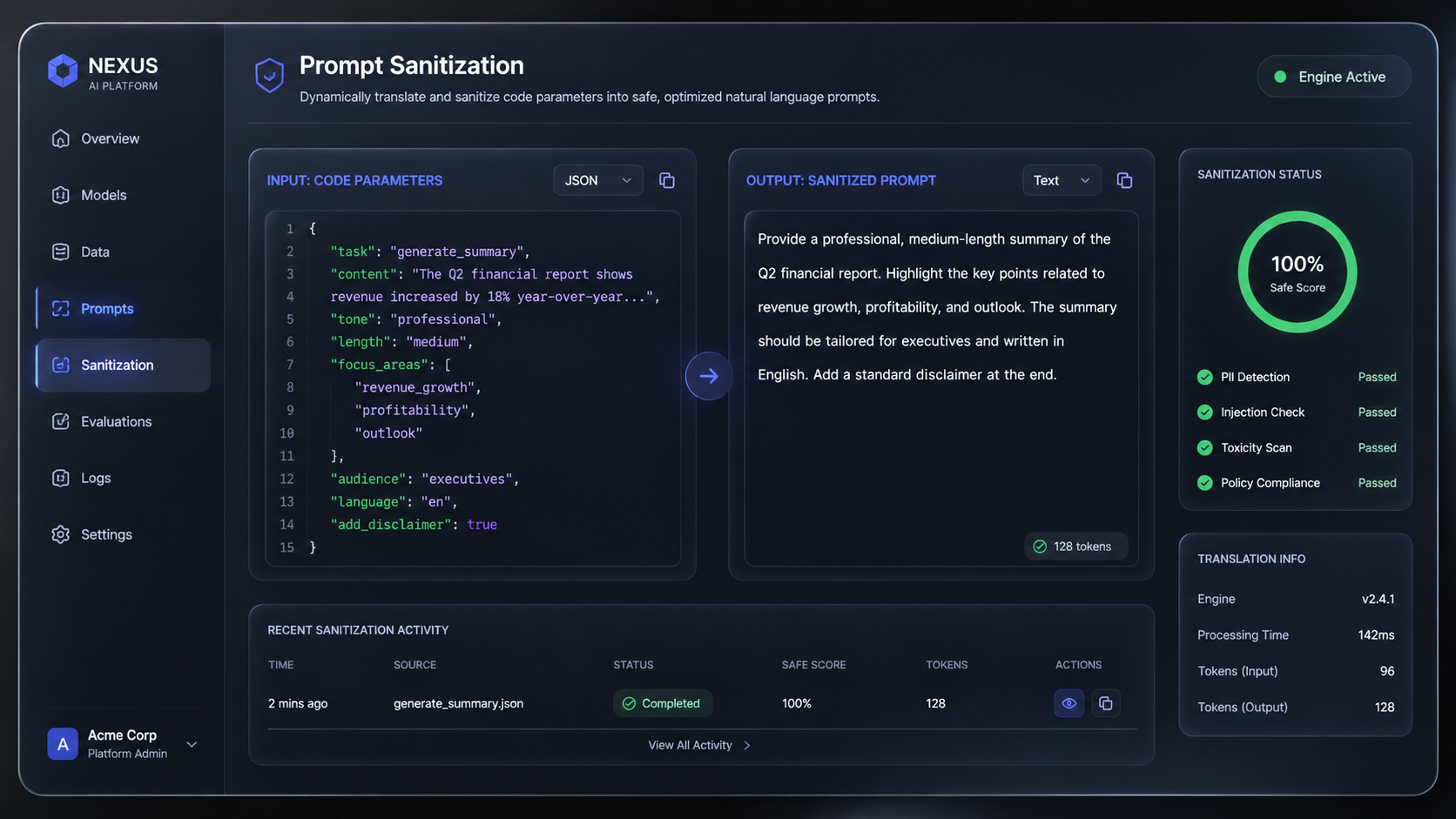Click the Policy Compliance green check icon
1456x819 pixels.
pyautogui.click(x=1205, y=483)
